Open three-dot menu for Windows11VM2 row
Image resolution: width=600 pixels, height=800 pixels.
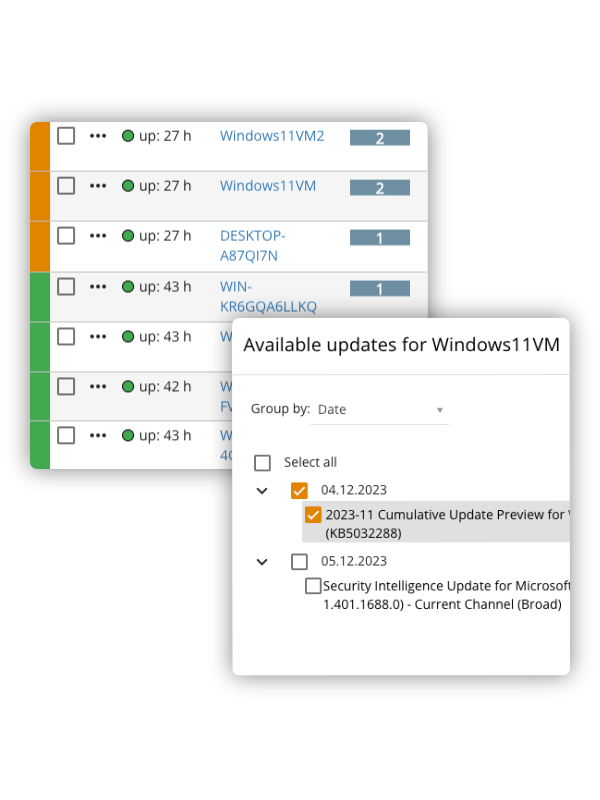click(x=97, y=136)
